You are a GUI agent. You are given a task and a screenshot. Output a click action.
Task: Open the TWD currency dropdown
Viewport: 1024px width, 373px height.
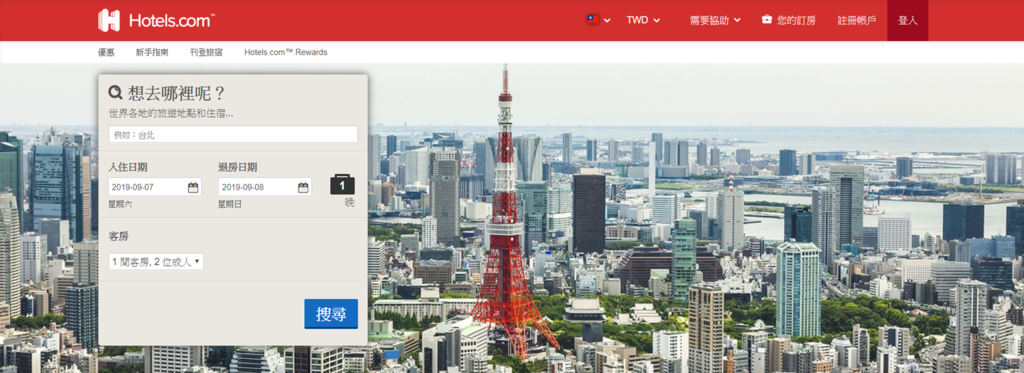(643, 20)
